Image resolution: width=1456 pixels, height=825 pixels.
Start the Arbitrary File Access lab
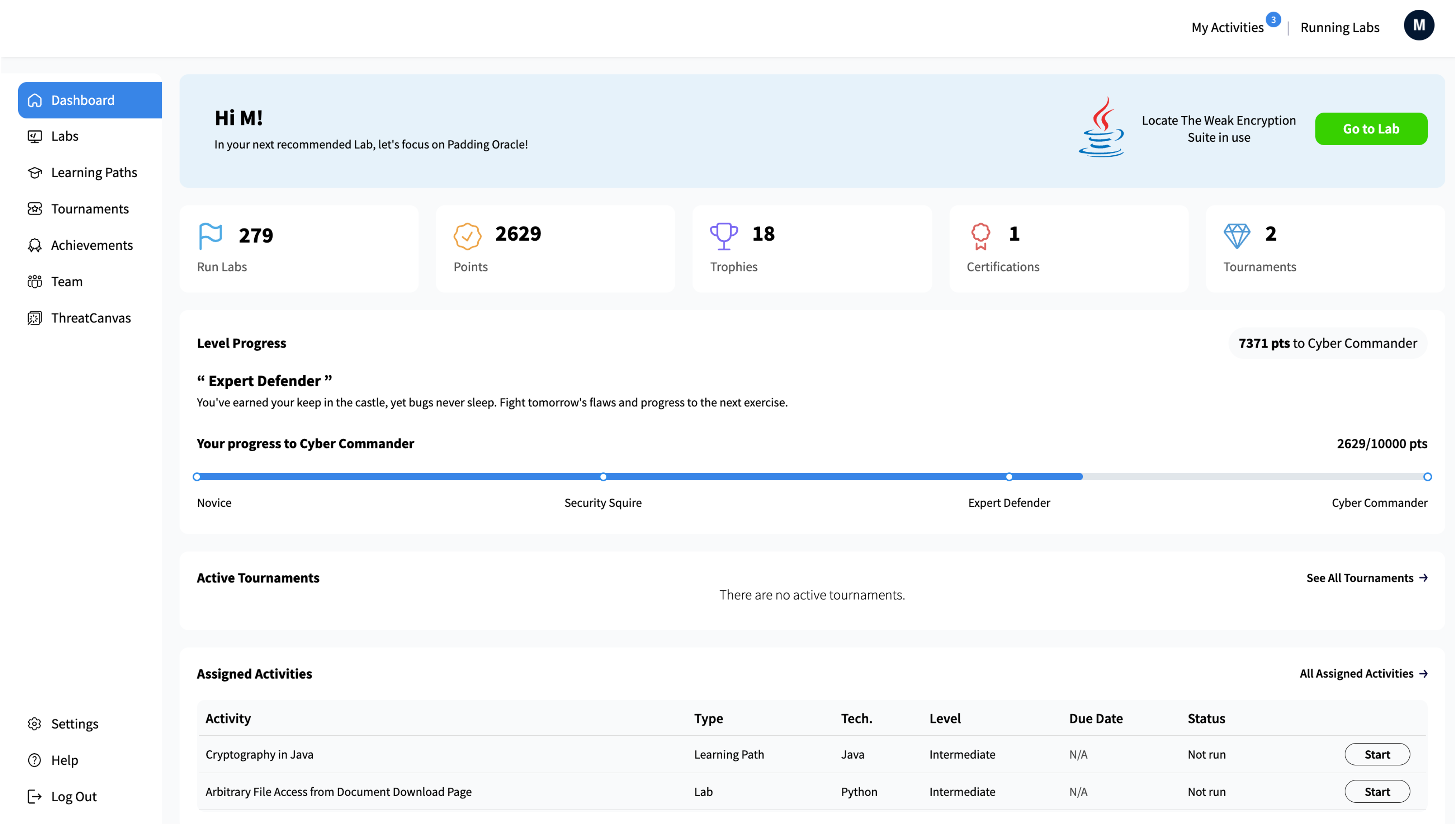click(x=1377, y=792)
